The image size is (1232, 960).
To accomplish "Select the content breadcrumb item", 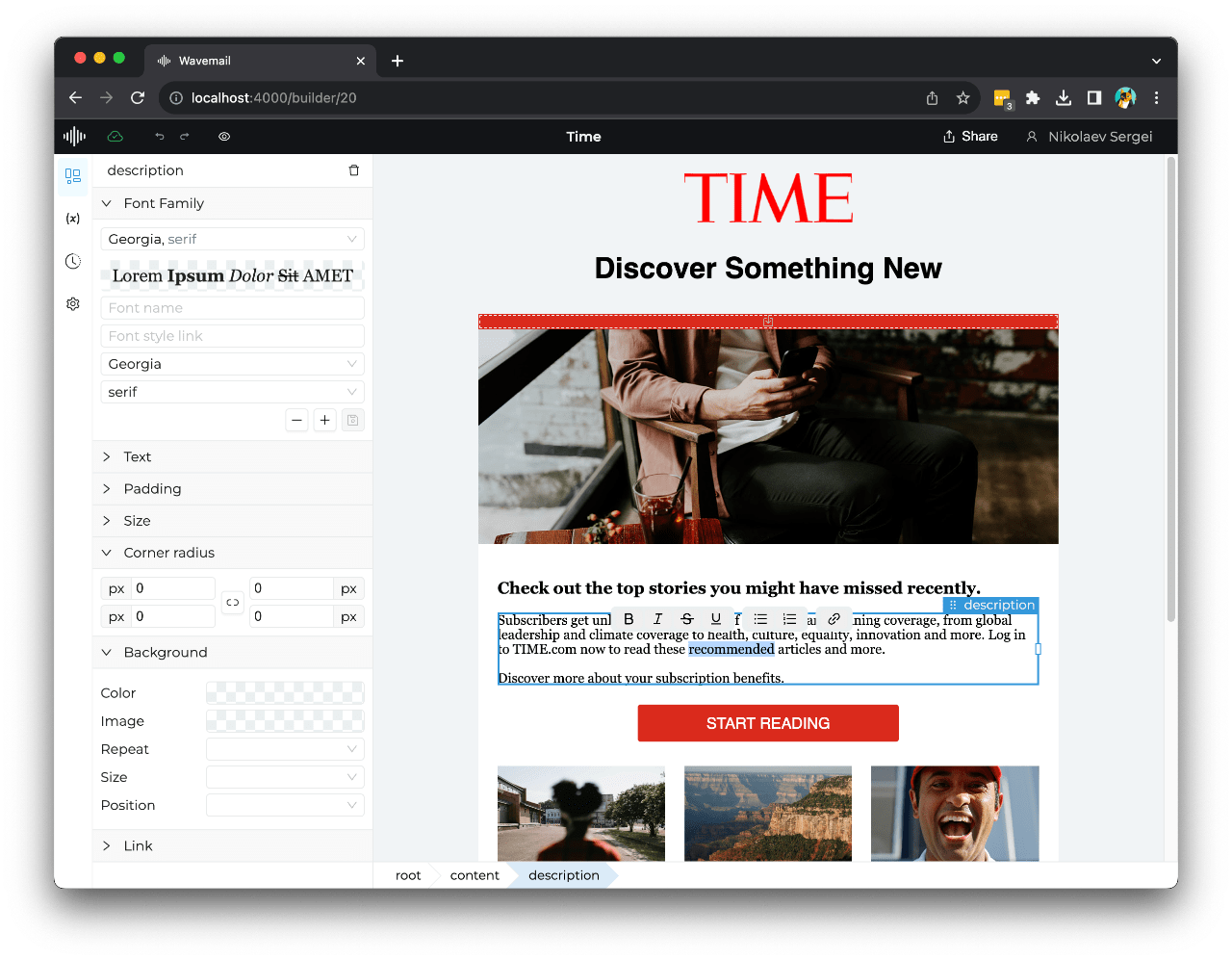I will click(475, 875).
